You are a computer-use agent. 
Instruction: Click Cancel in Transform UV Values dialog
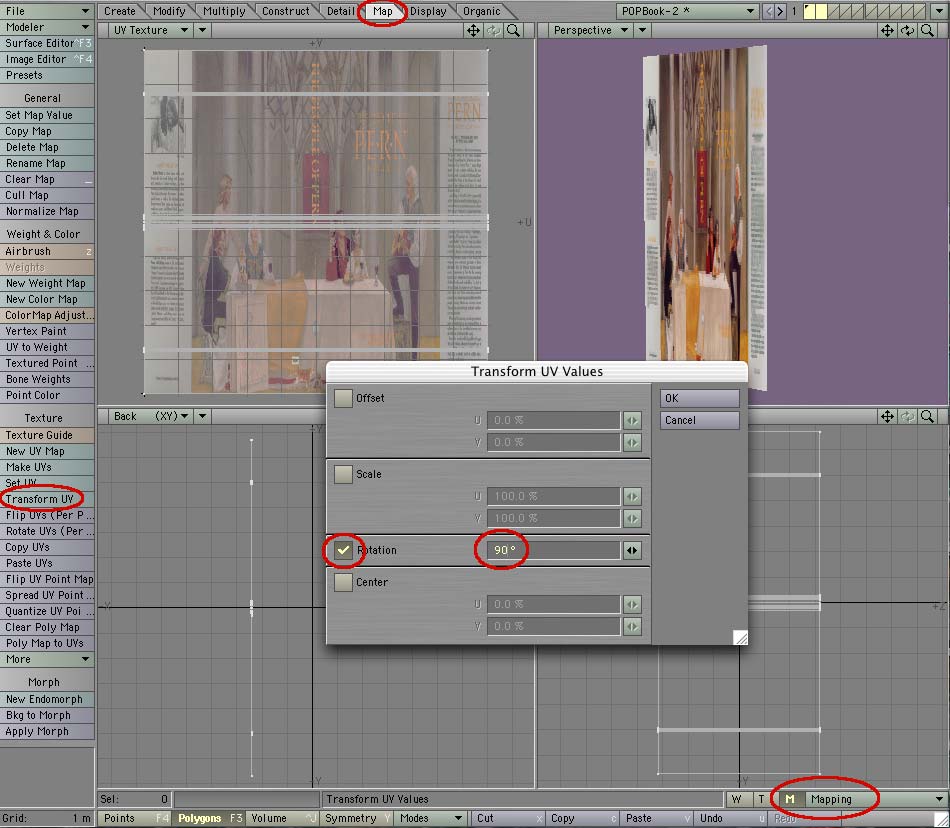point(700,420)
